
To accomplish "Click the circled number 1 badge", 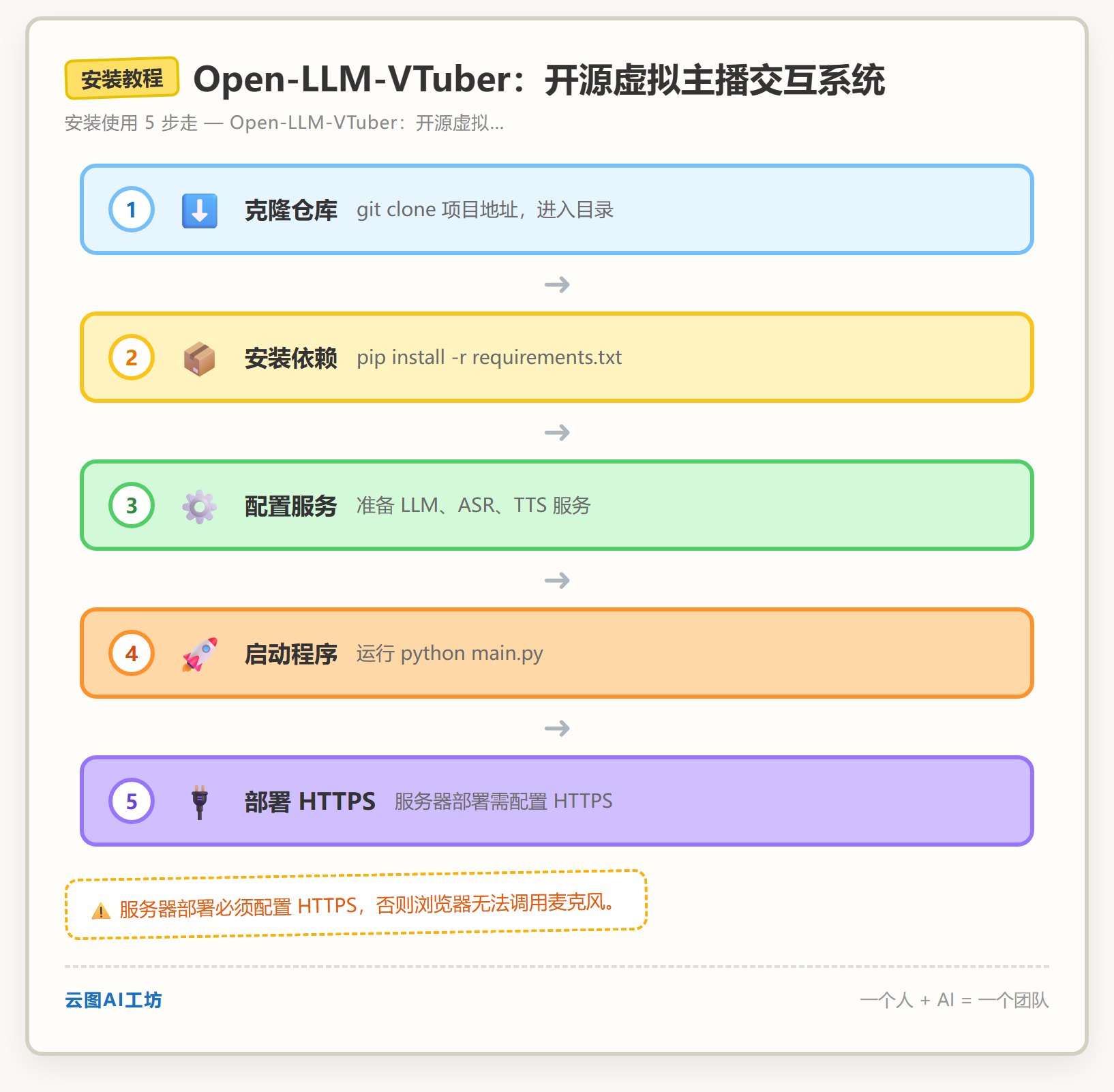I will tap(132, 209).
